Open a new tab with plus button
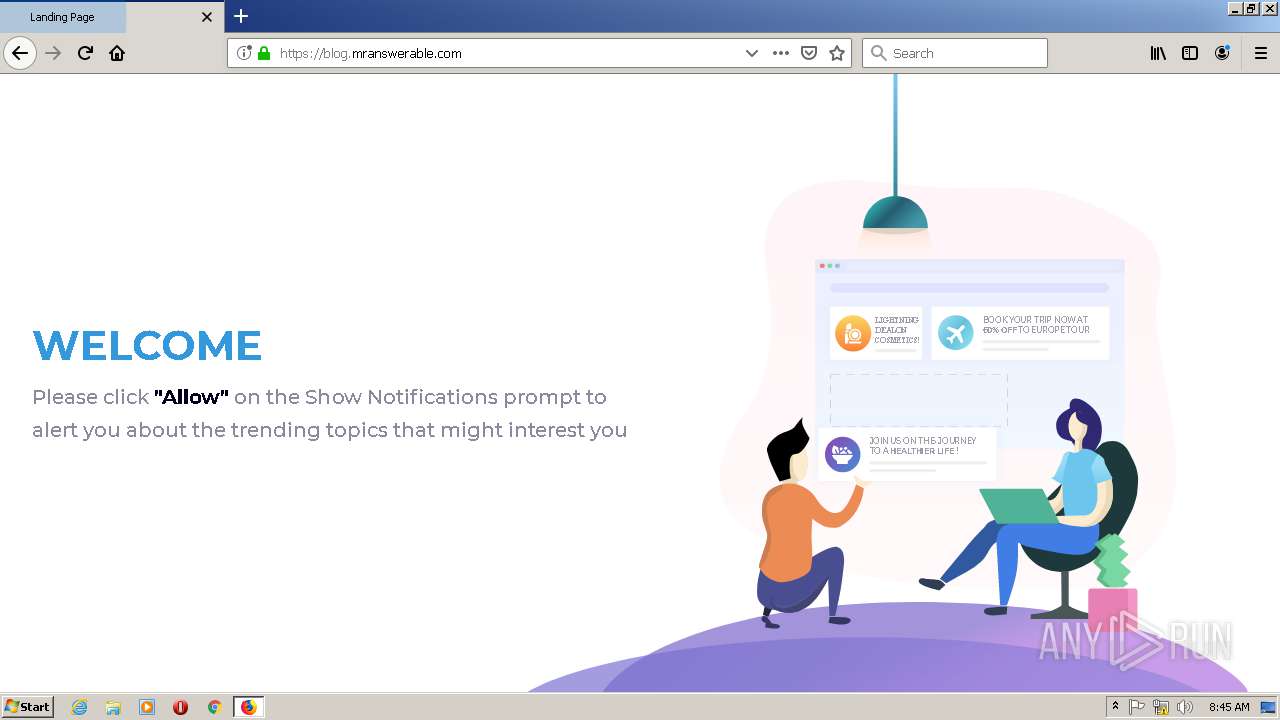The image size is (1280, 720). (241, 16)
